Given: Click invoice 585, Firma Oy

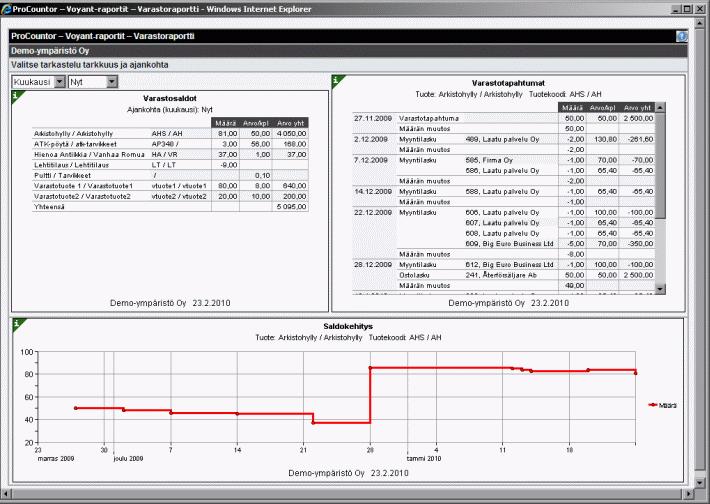Looking at the screenshot, I should [x=489, y=160].
